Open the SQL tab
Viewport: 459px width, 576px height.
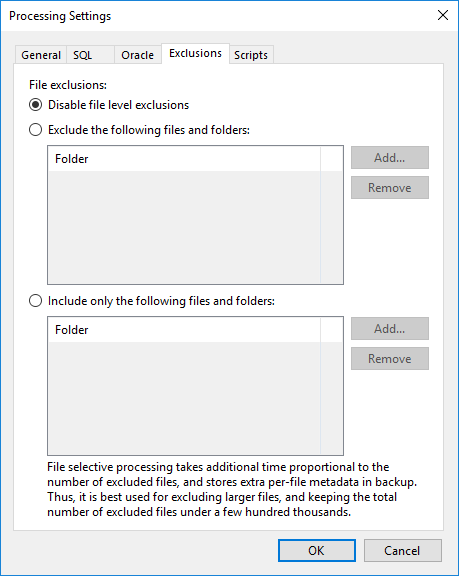90,55
